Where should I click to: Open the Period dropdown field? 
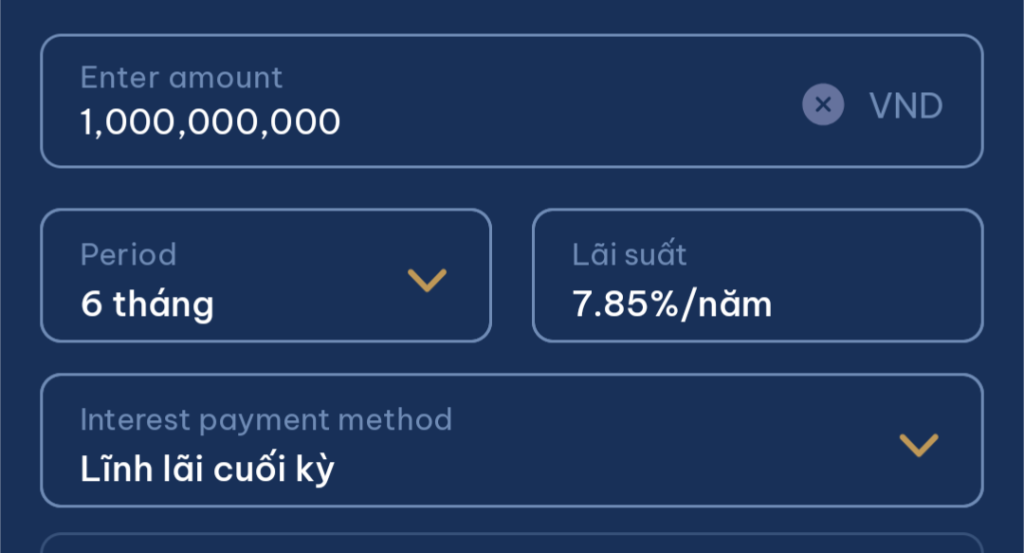265,275
